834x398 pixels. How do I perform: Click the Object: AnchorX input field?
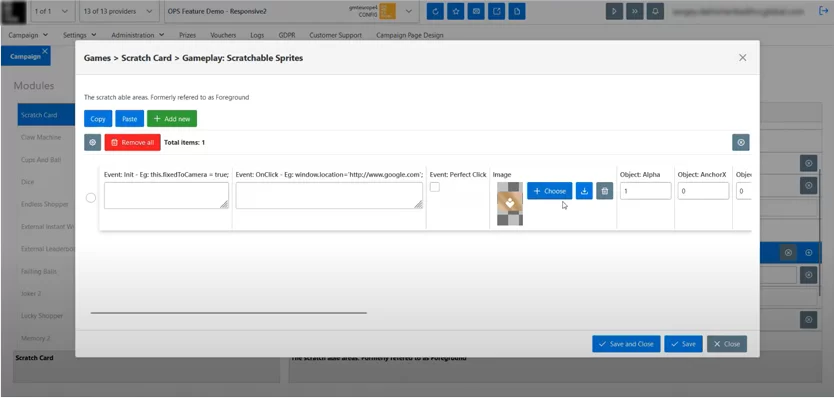703,191
